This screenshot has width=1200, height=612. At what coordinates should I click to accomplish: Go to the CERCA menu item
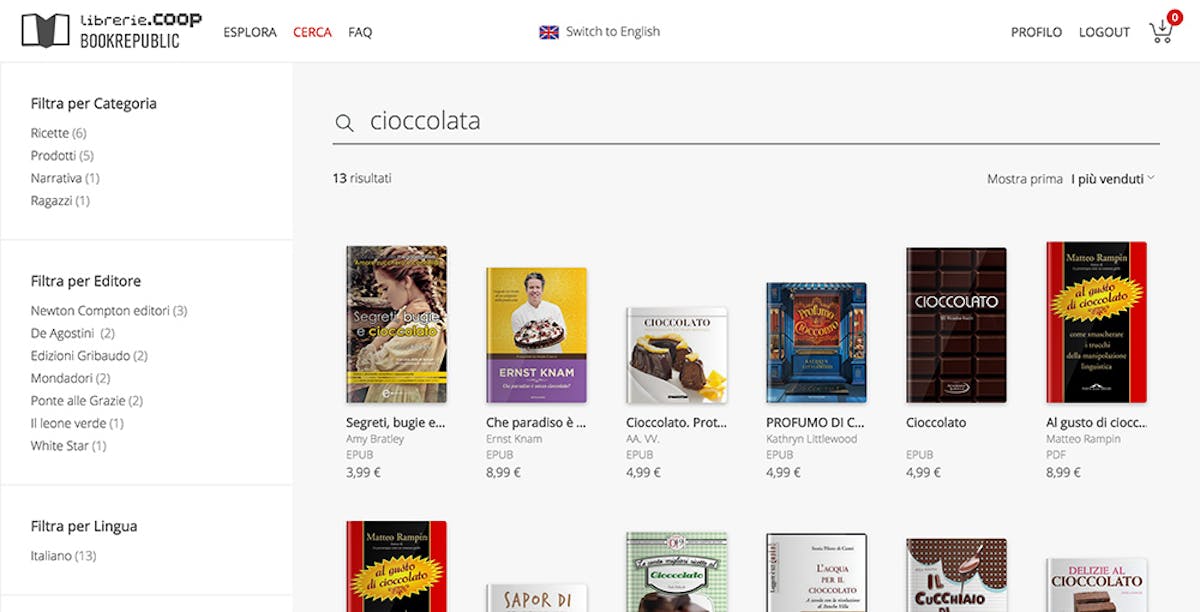pos(312,32)
